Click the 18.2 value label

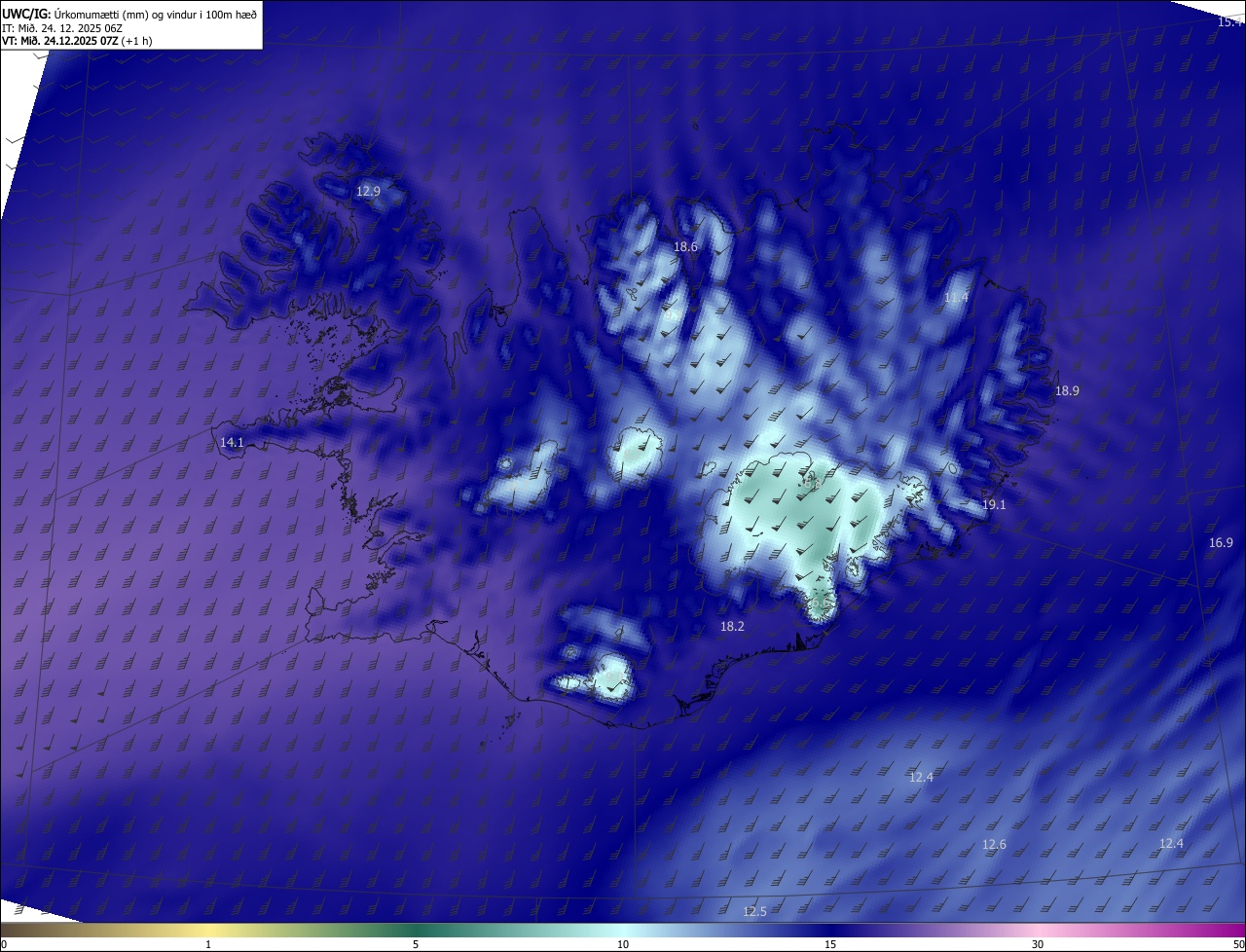click(732, 627)
